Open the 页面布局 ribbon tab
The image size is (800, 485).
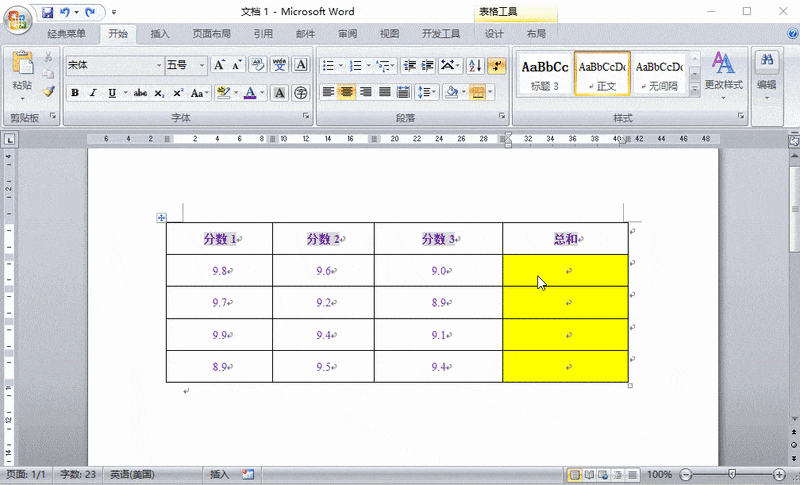coord(211,34)
